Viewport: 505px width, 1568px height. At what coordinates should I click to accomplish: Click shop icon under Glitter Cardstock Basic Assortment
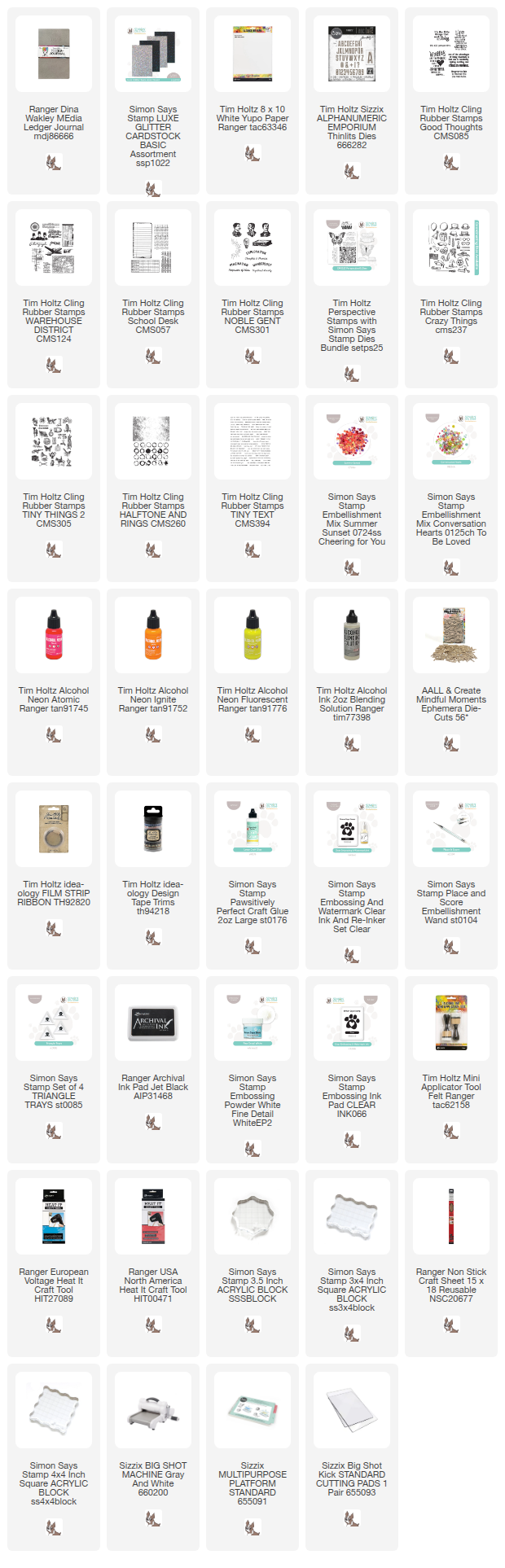[x=153, y=189]
